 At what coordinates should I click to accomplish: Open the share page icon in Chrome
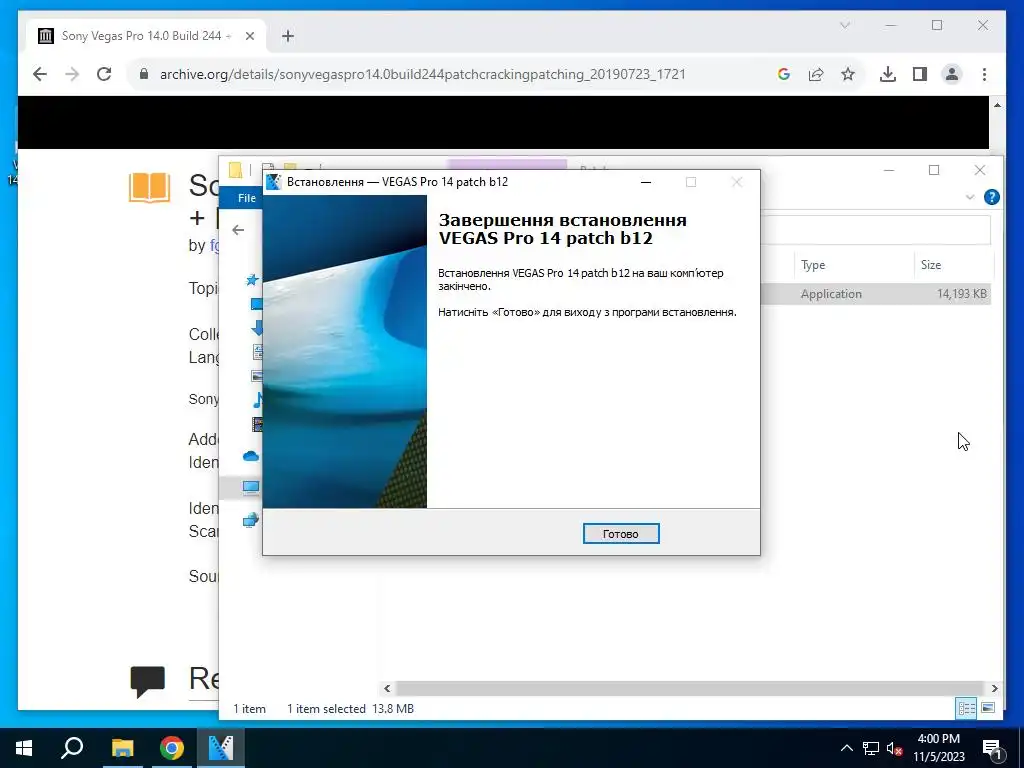pyautogui.click(x=816, y=74)
